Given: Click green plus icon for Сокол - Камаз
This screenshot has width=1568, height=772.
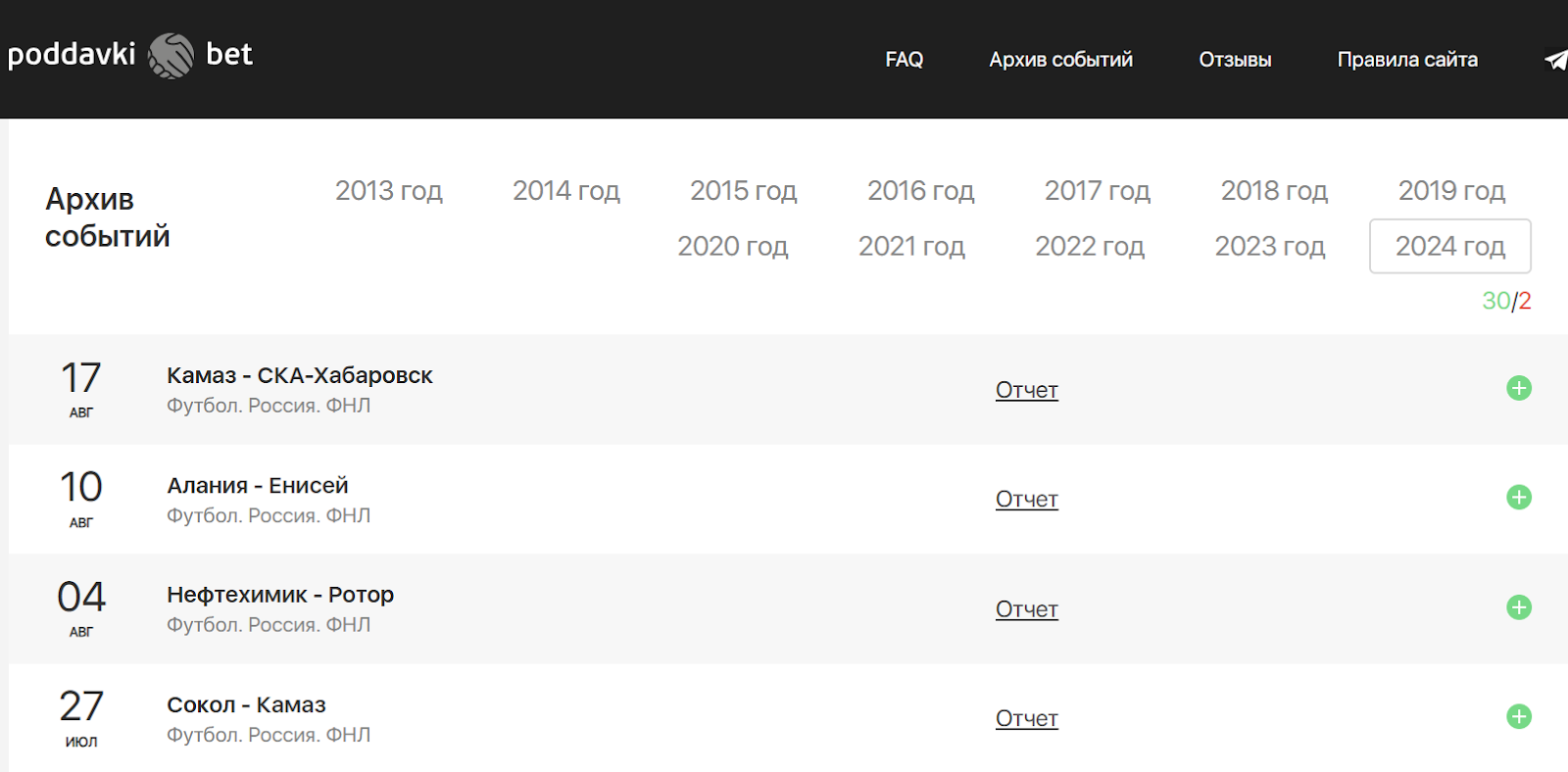Looking at the screenshot, I should (x=1518, y=717).
